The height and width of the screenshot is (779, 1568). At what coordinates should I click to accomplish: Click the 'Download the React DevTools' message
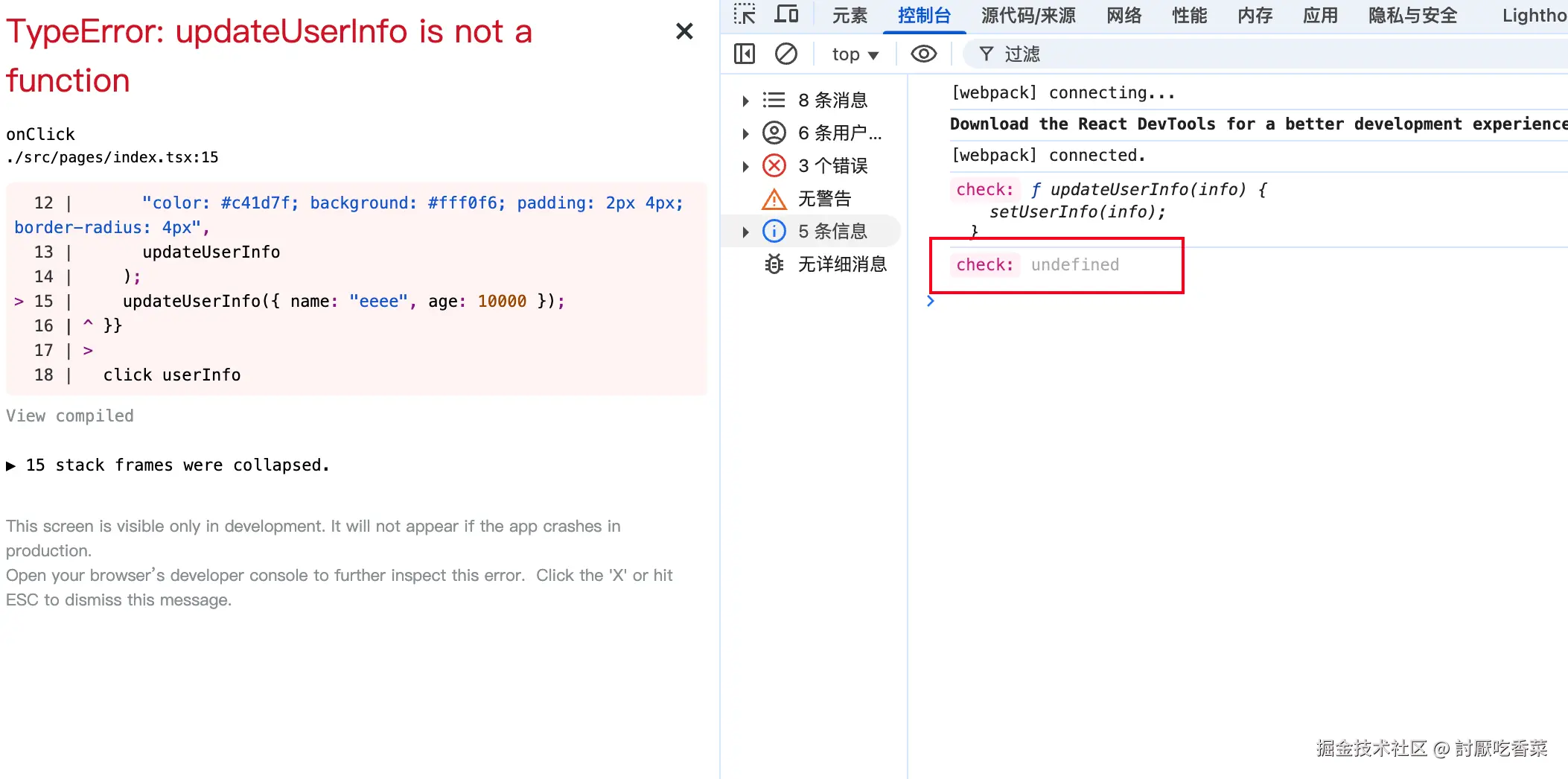point(1258,124)
